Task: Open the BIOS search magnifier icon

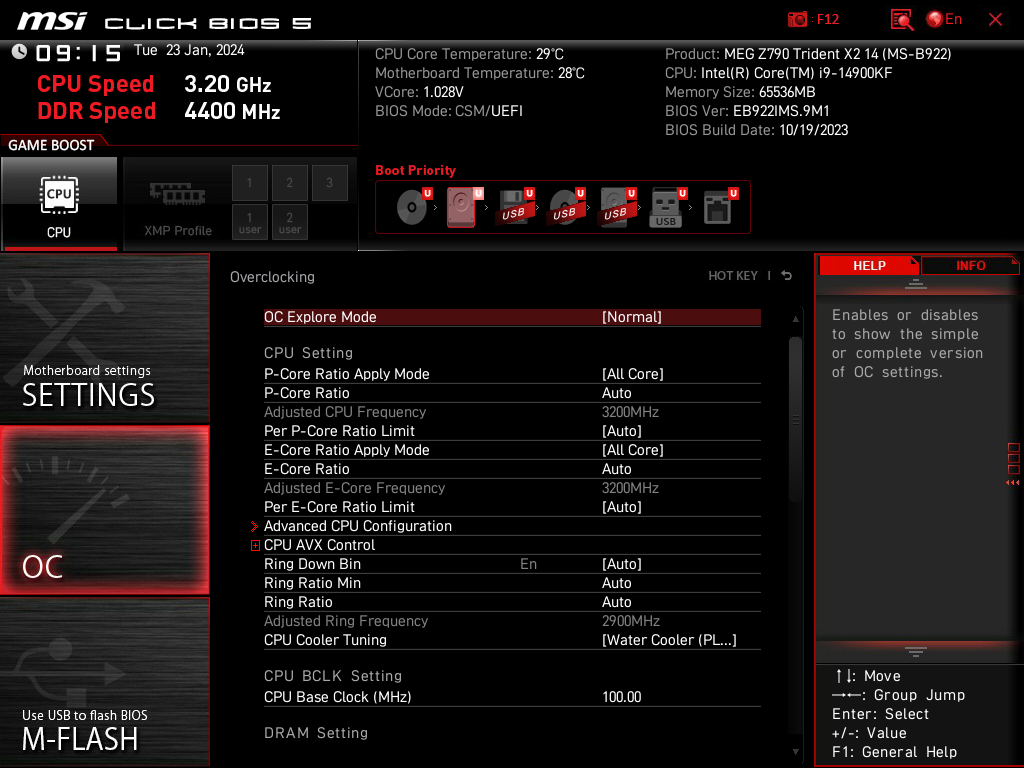Action: [x=901, y=20]
